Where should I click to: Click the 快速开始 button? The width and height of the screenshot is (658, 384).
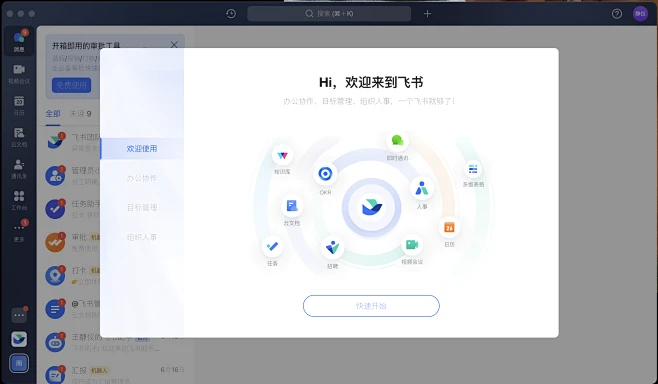[x=371, y=306]
